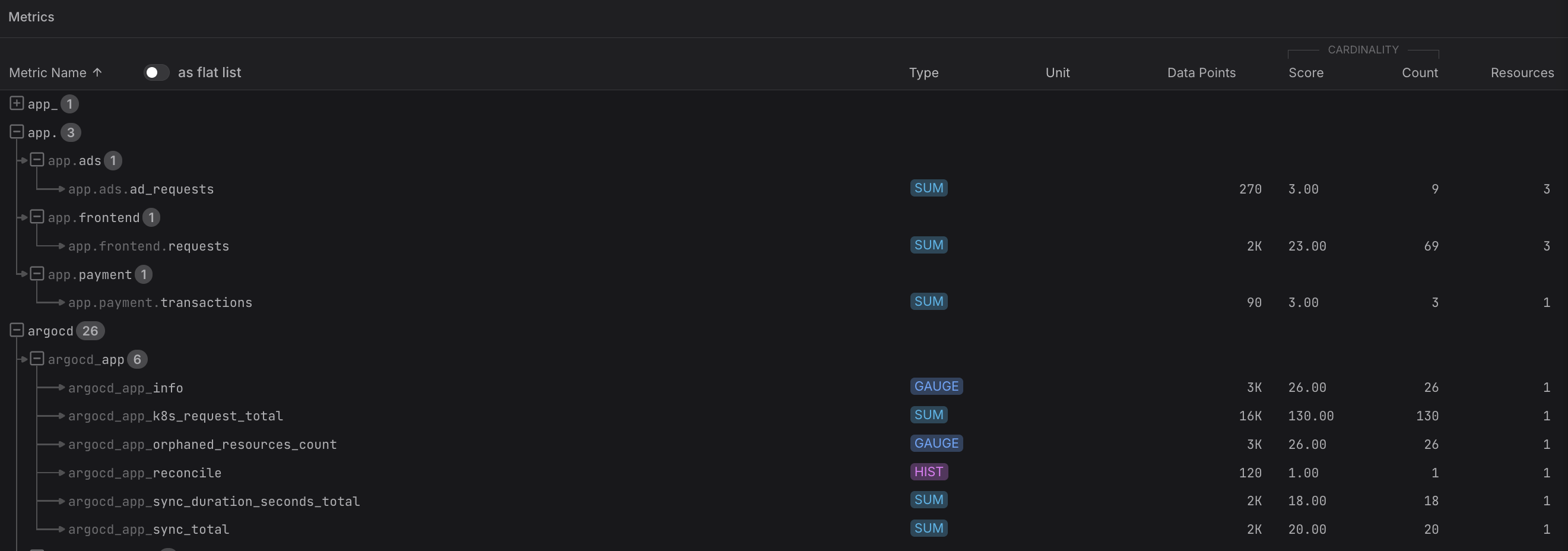Sort by Data Points column
Image resolution: width=1568 pixels, height=551 pixels.
click(1201, 72)
